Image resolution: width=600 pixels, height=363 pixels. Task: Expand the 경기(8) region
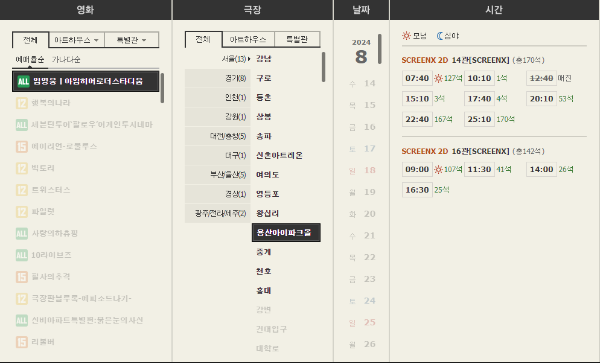[218, 78]
